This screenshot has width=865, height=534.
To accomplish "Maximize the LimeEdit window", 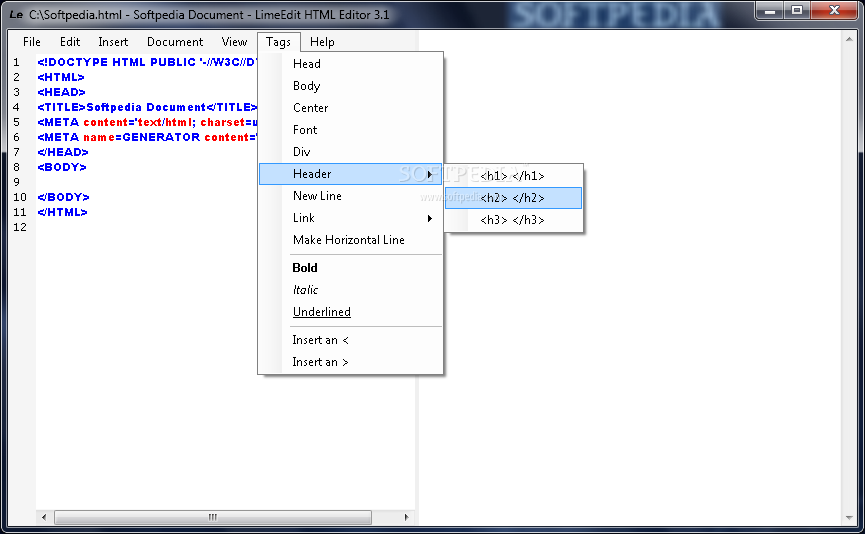I will pos(797,10).
